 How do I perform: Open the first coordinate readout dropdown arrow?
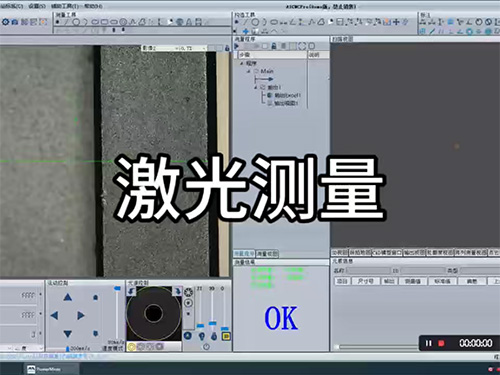(41, 295)
